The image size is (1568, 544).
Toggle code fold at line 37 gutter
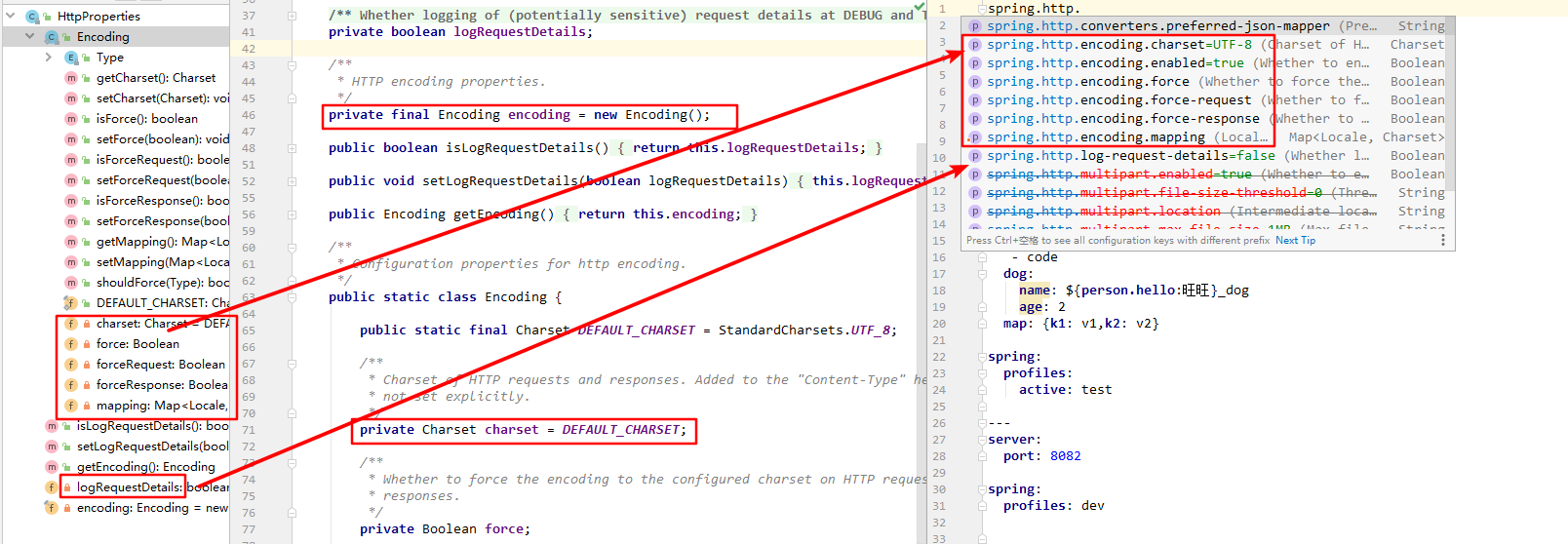coord(292,16)
